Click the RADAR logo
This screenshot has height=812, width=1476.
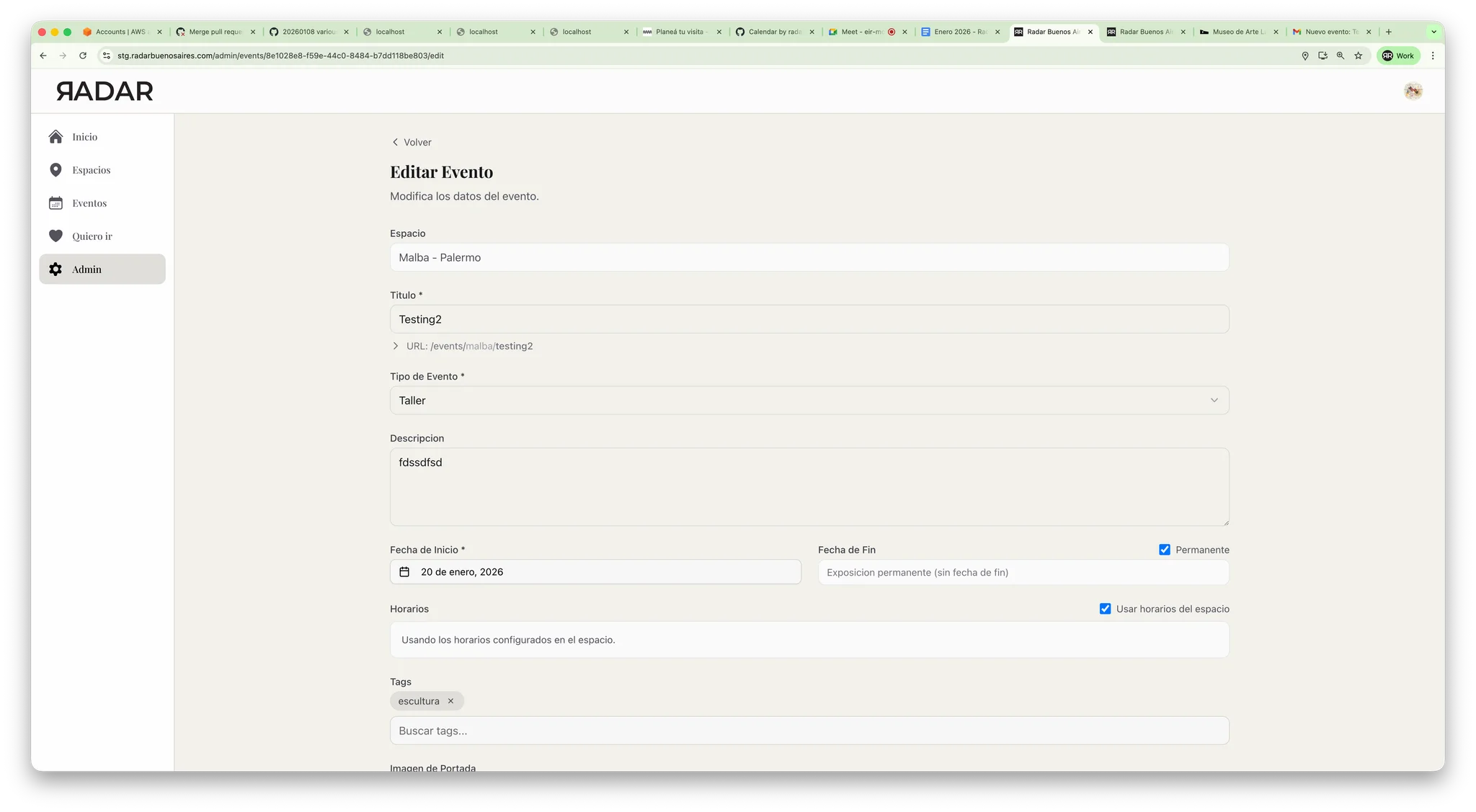tap(105, 92)
